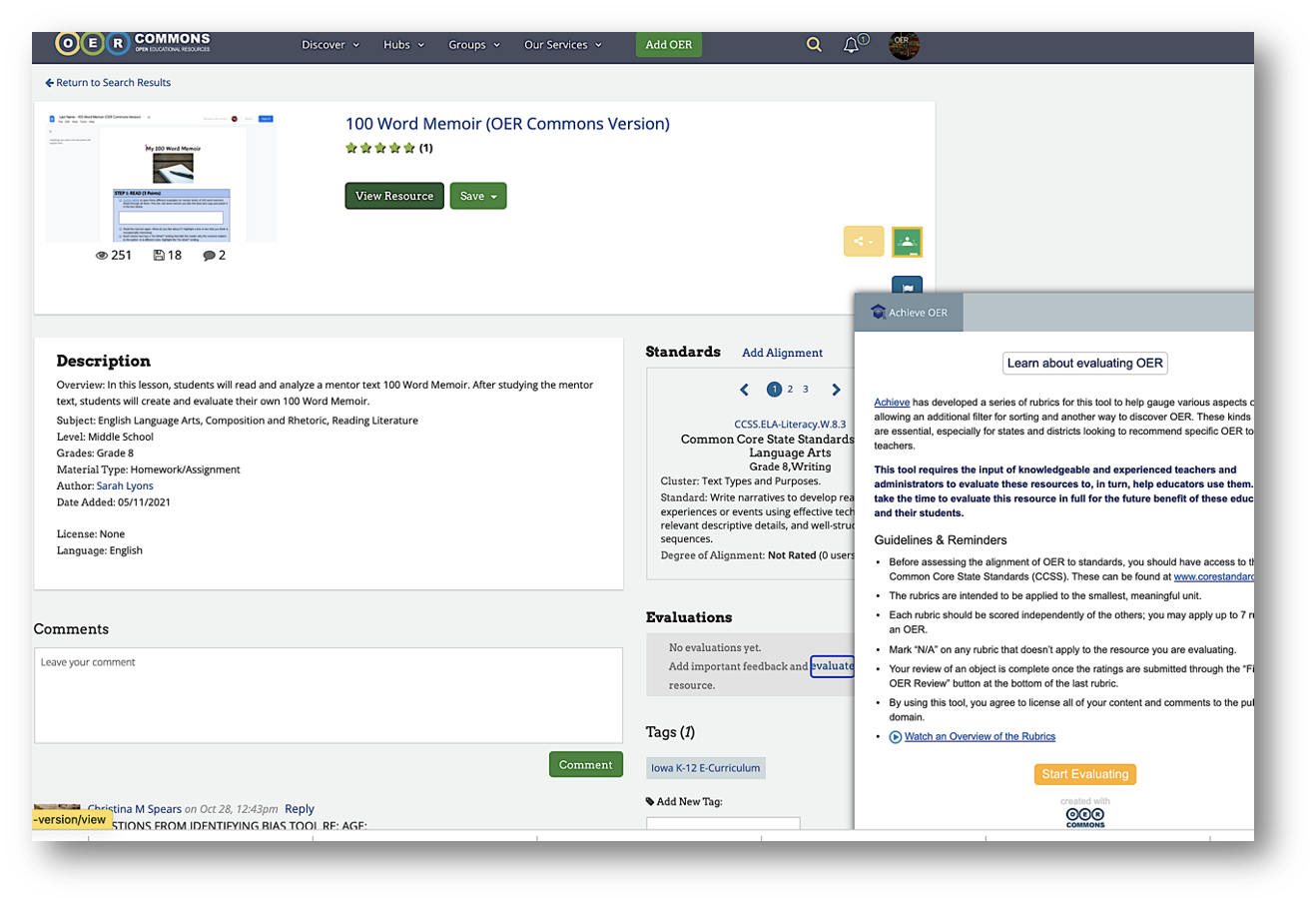Click the blue flag report icon
This screenshot has height=903, width=1316.
pyautogui.click(x=907, y=288)
